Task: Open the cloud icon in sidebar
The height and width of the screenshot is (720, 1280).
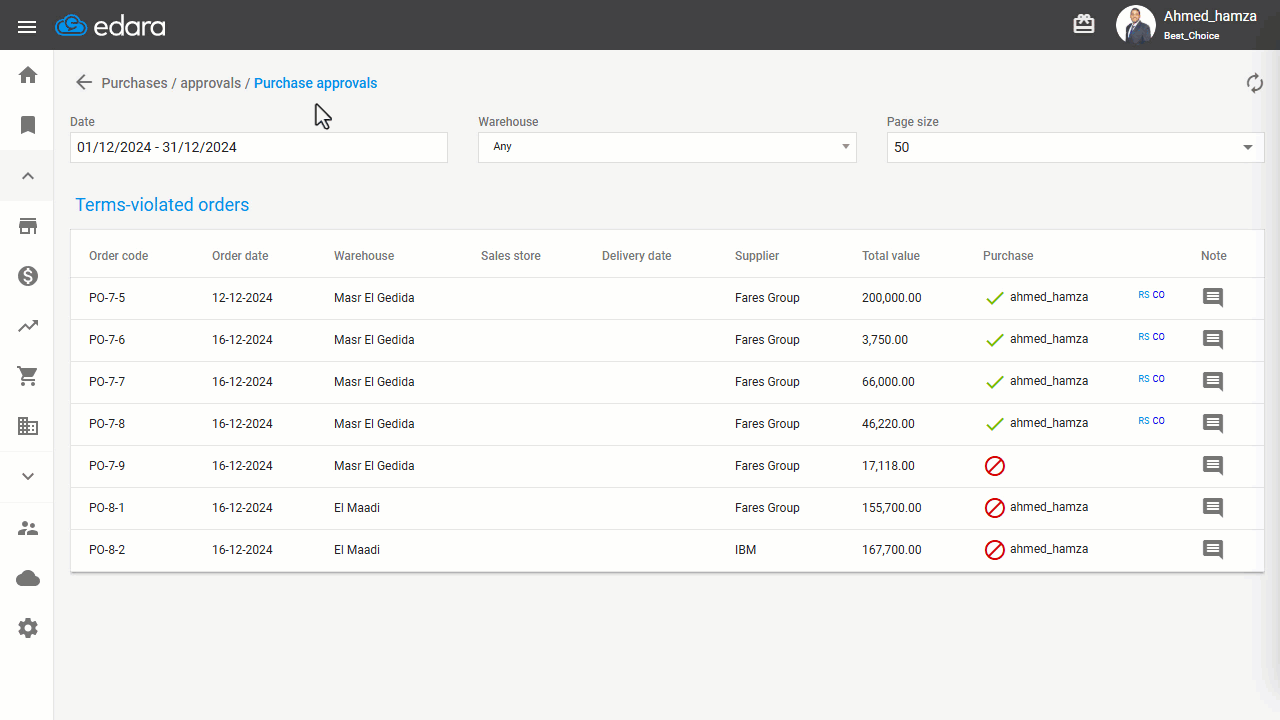Action: (28, 578)
